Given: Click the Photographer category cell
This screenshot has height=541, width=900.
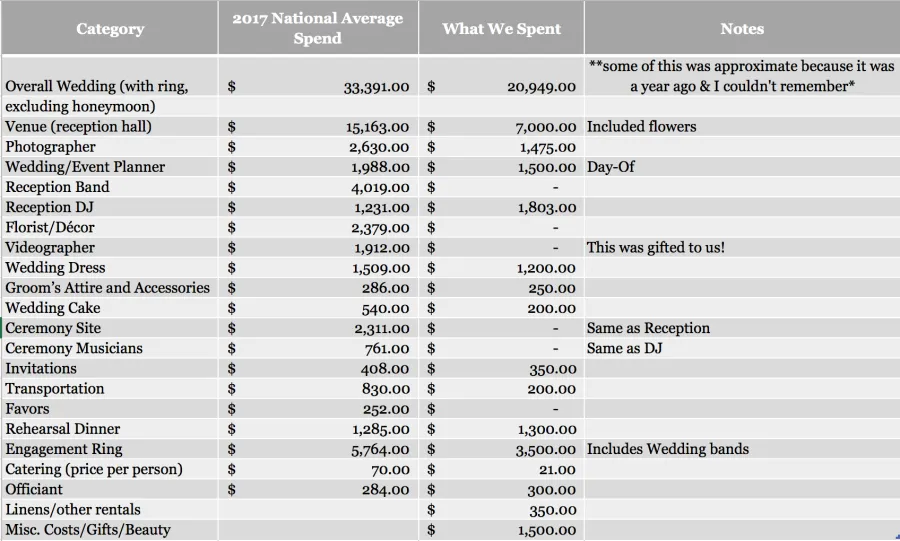Looking at the screenshot, I should pos(110,147).
